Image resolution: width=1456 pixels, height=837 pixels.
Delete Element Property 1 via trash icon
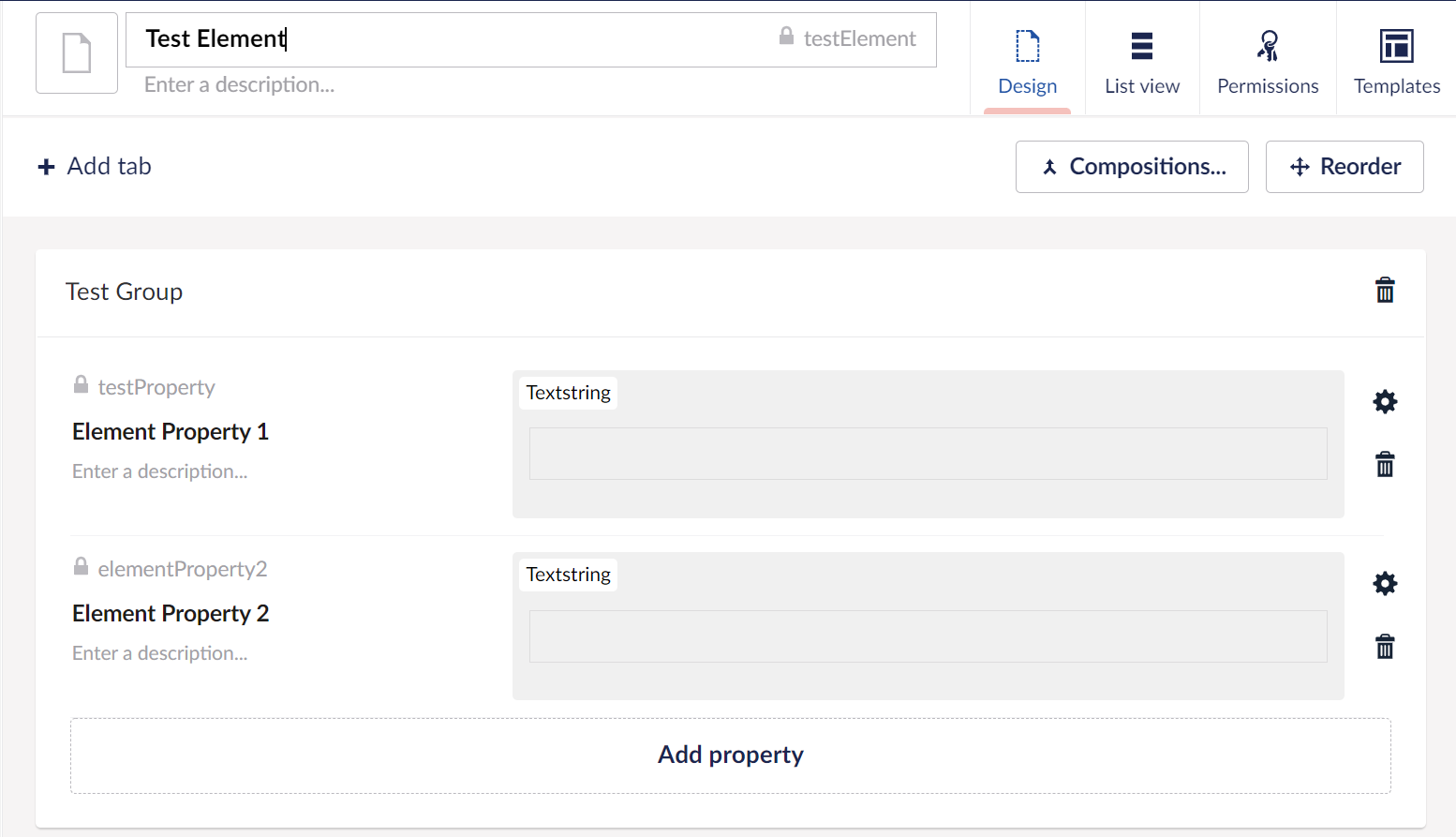click(x=1385, y=464)
